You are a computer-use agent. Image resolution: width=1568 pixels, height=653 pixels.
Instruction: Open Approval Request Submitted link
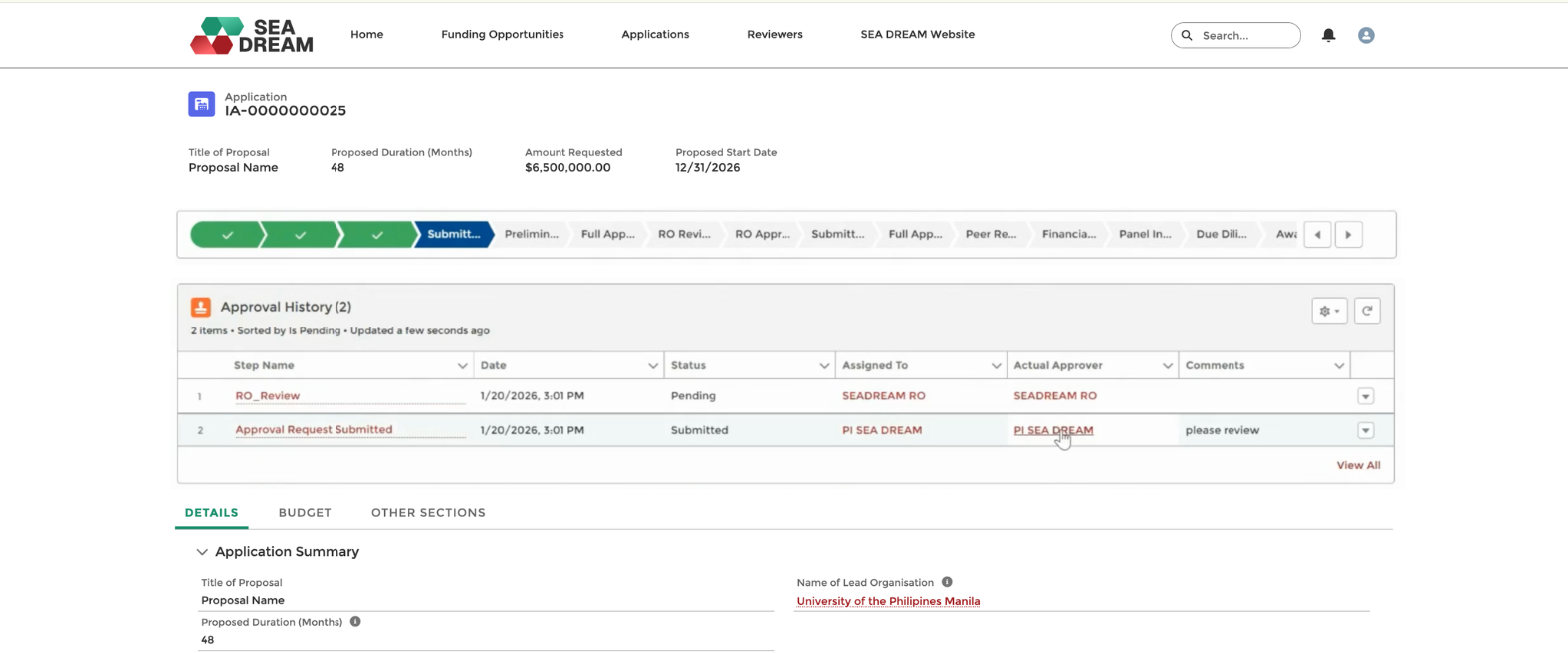(314, 430)
